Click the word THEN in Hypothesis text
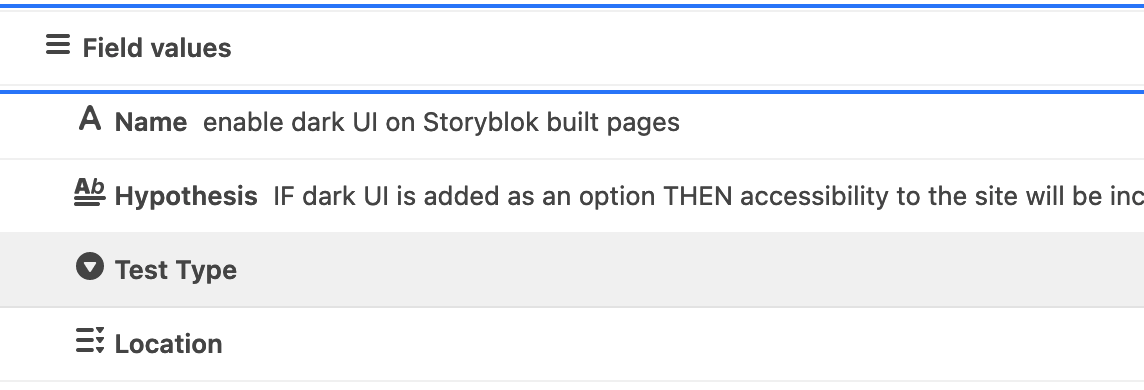 (697, 196)
